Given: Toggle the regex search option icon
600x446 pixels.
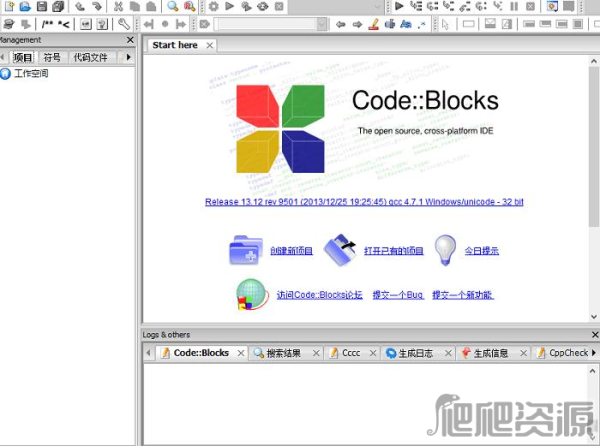Looking at the screenshot, I should 422,24.
